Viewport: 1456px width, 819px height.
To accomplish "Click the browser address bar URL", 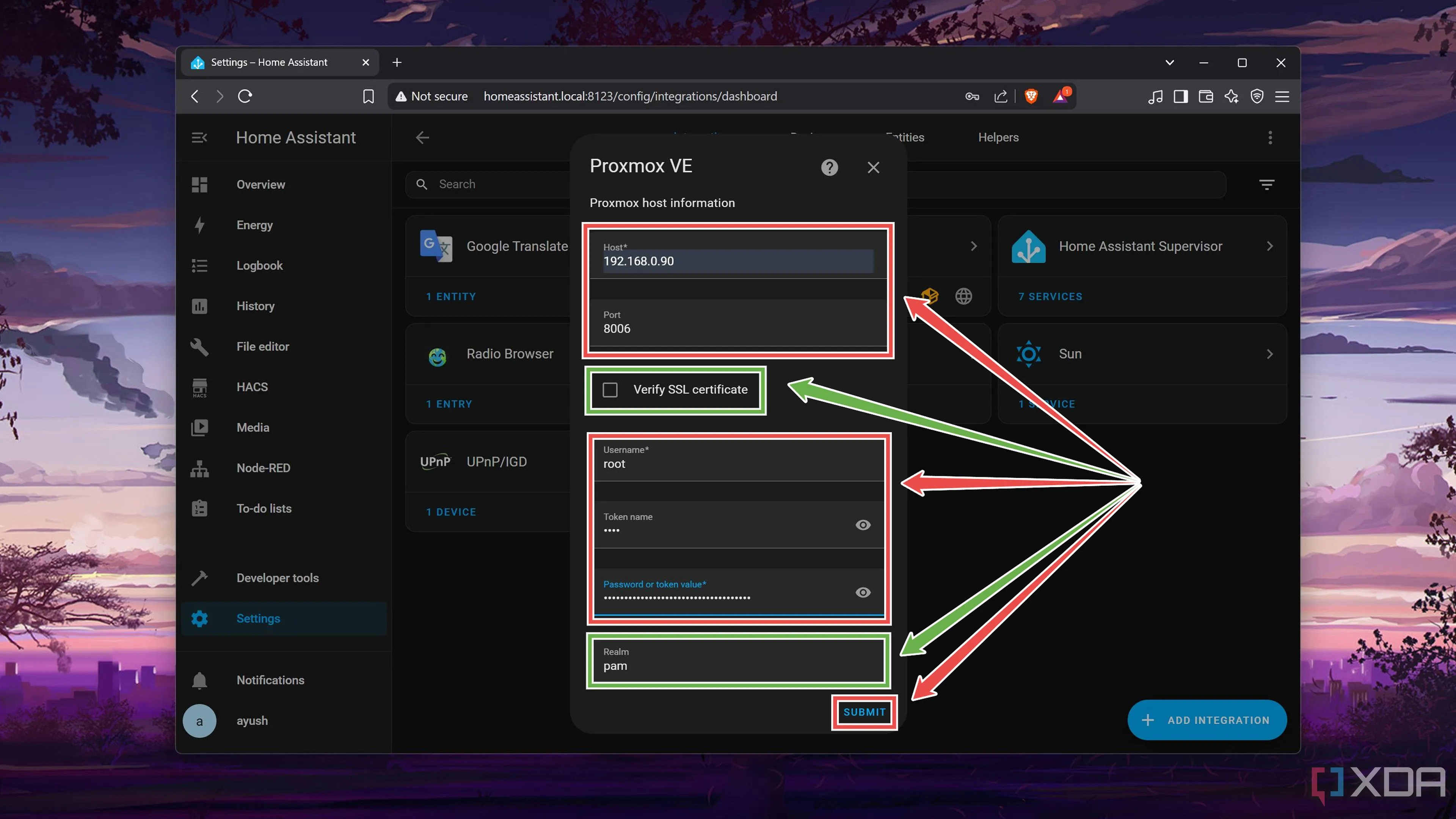I will [630, 96].
